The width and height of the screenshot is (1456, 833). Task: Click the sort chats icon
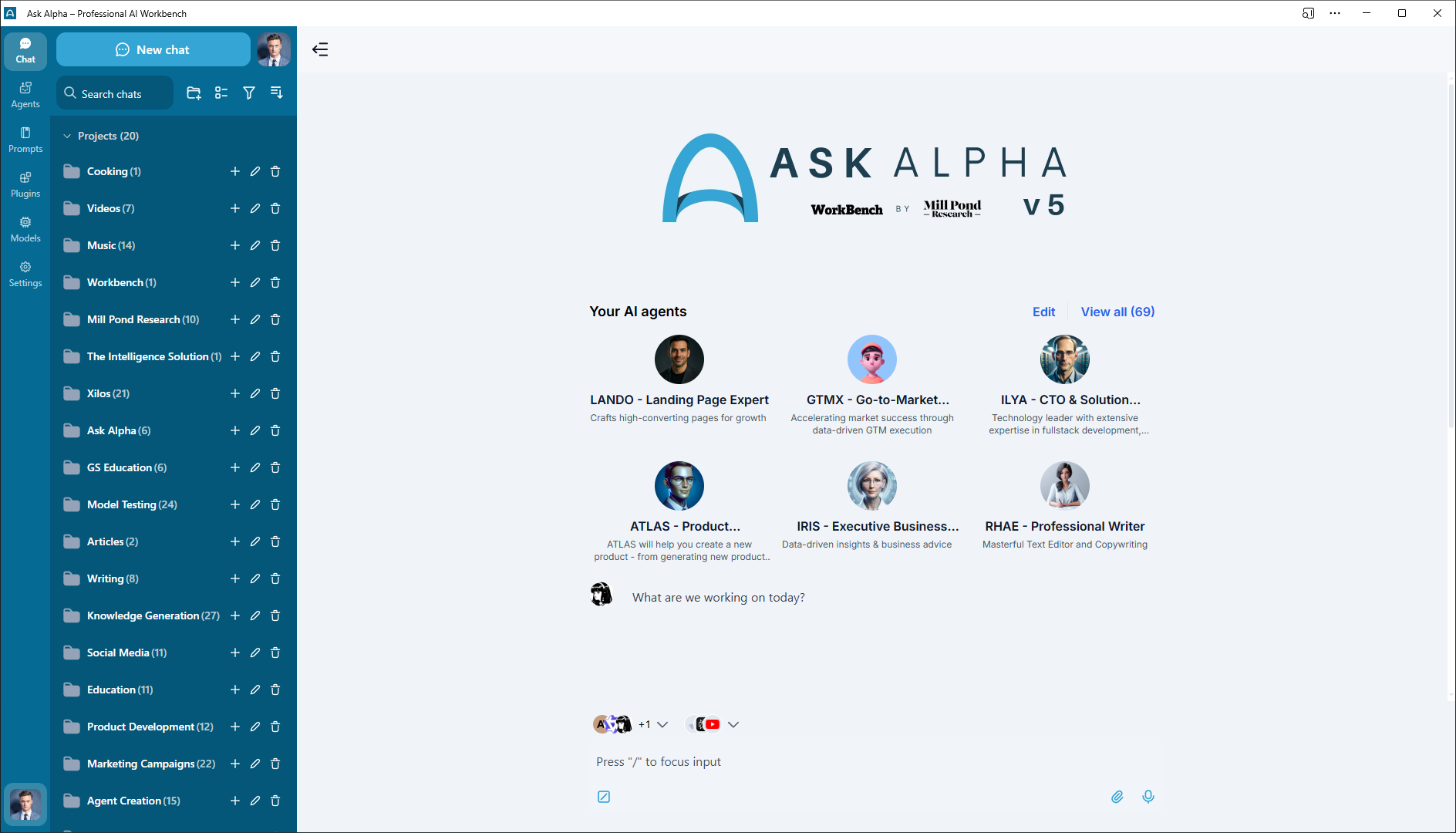[x=277, y=93]
